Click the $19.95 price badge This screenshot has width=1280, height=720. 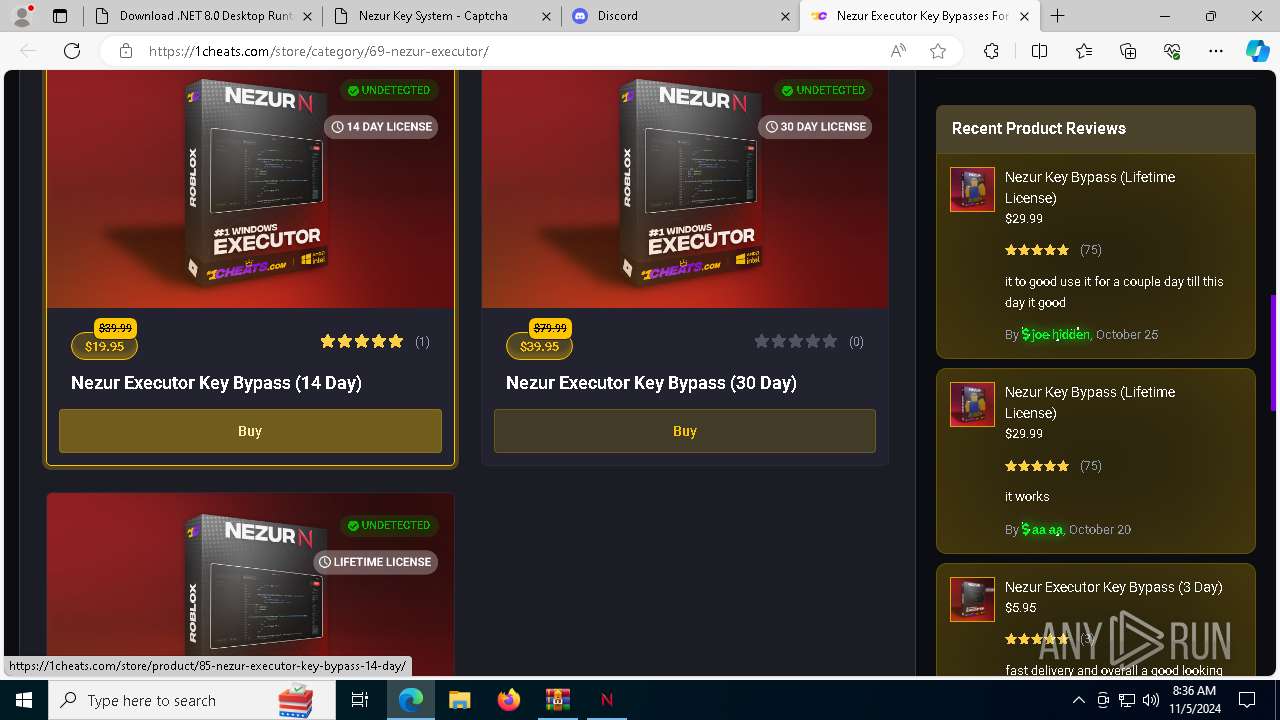pyautogui.click(x=104, y=347)
